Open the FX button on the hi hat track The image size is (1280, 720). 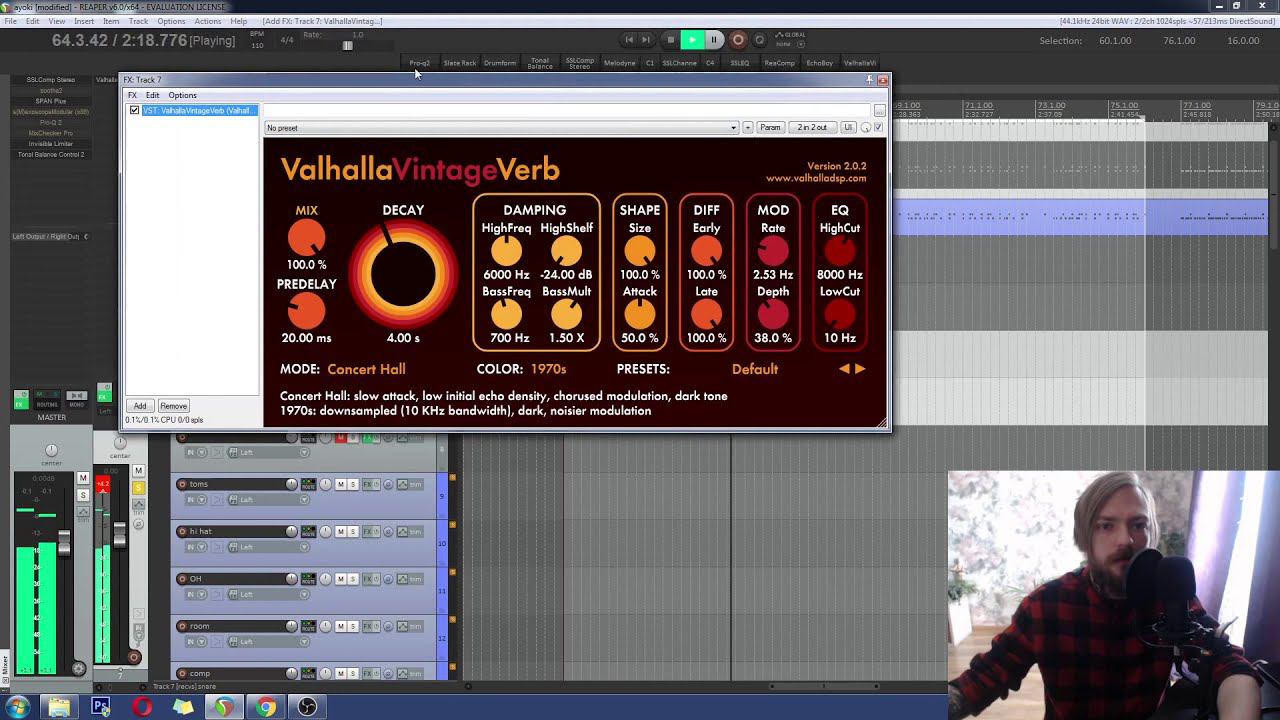pyautogui.click(x=367, y=531)
